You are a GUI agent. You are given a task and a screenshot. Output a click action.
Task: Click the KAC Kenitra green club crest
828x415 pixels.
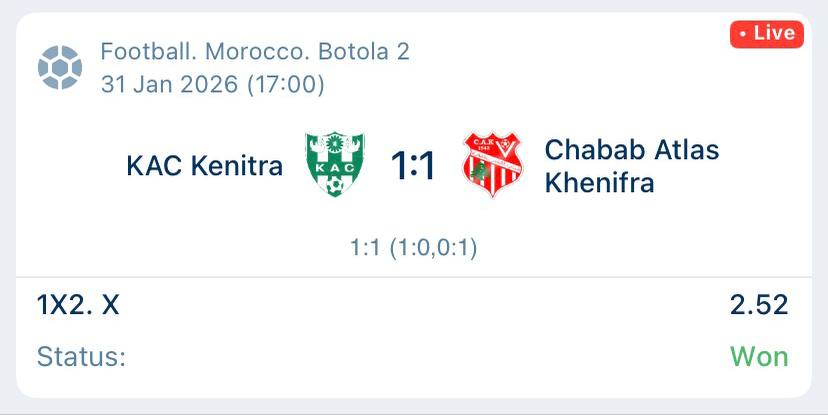tap(335, 165)
